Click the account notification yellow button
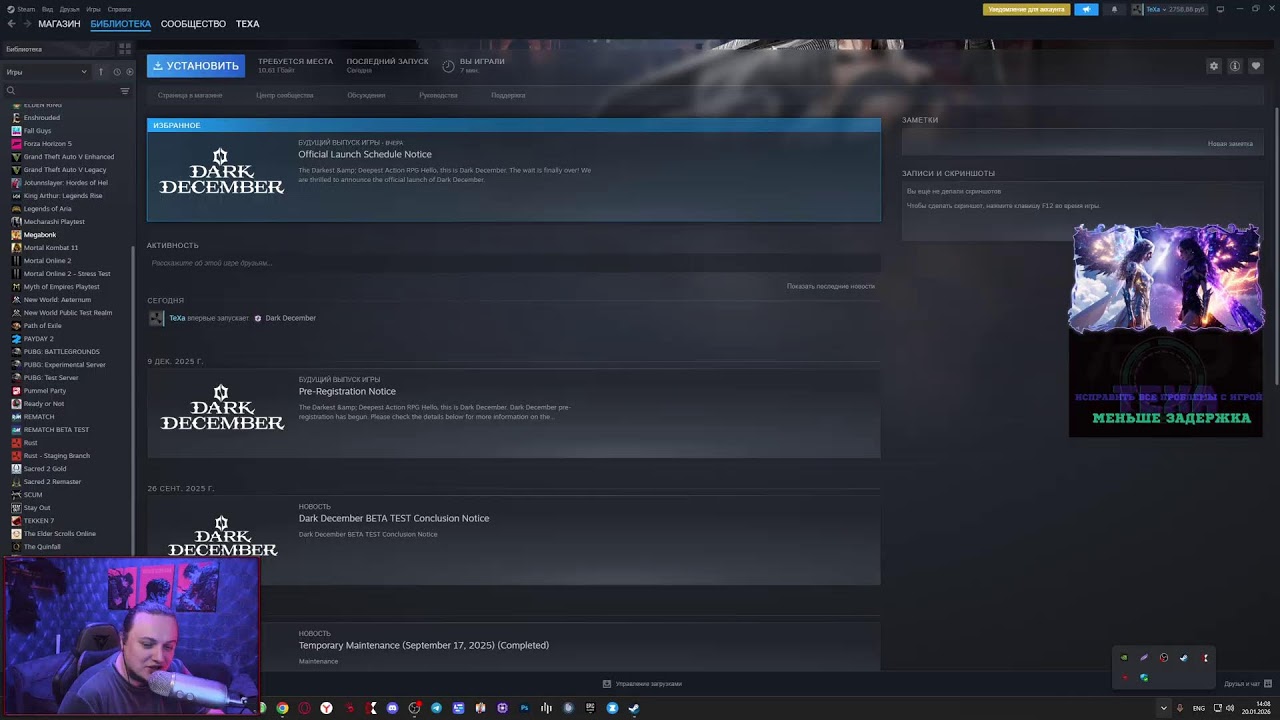 click(x=1026, y=9)
